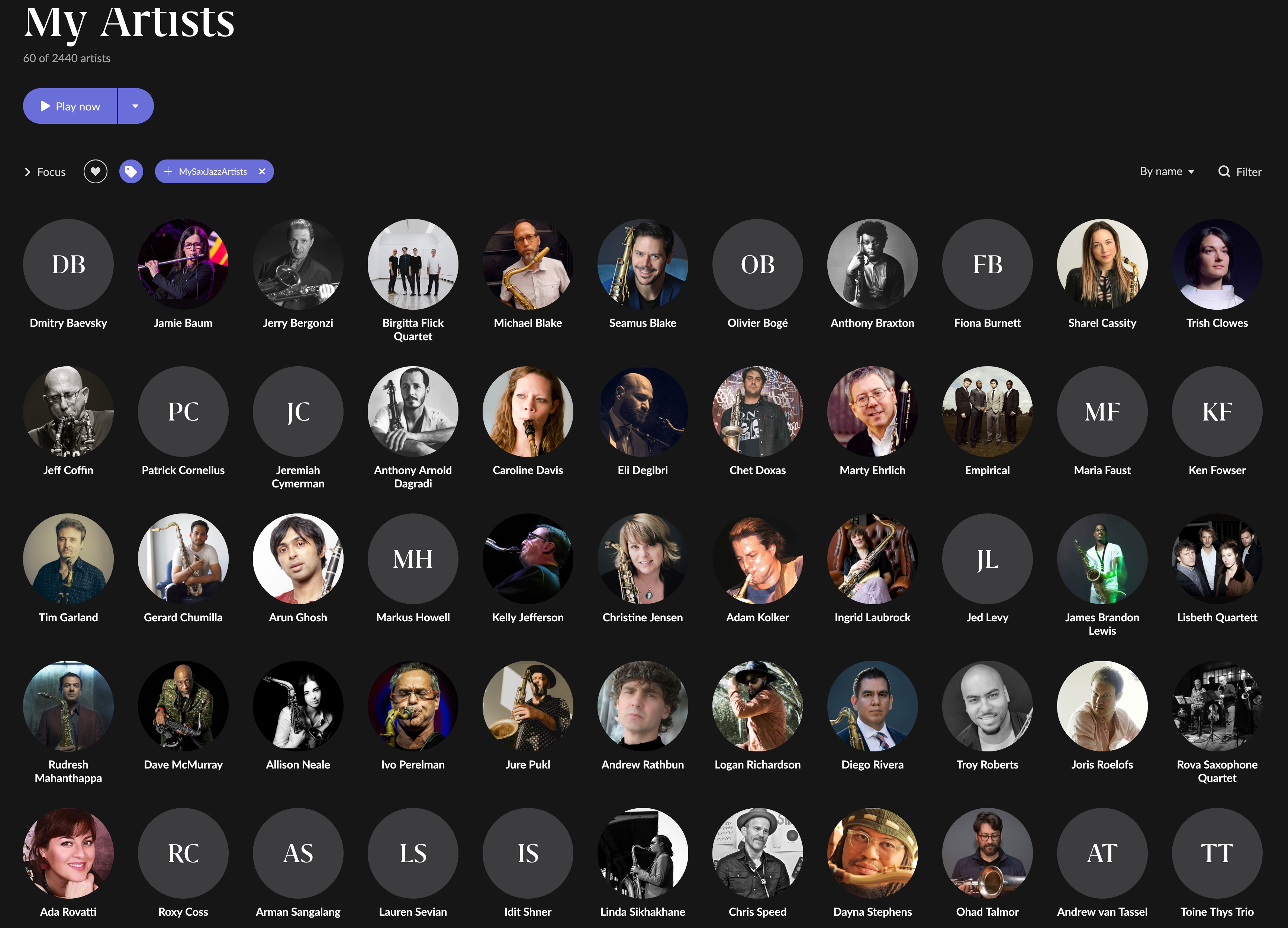The width and height of the screenshot is (1288, 928).
Task: Expand the Focus section
Action: (x=45, y=171)
